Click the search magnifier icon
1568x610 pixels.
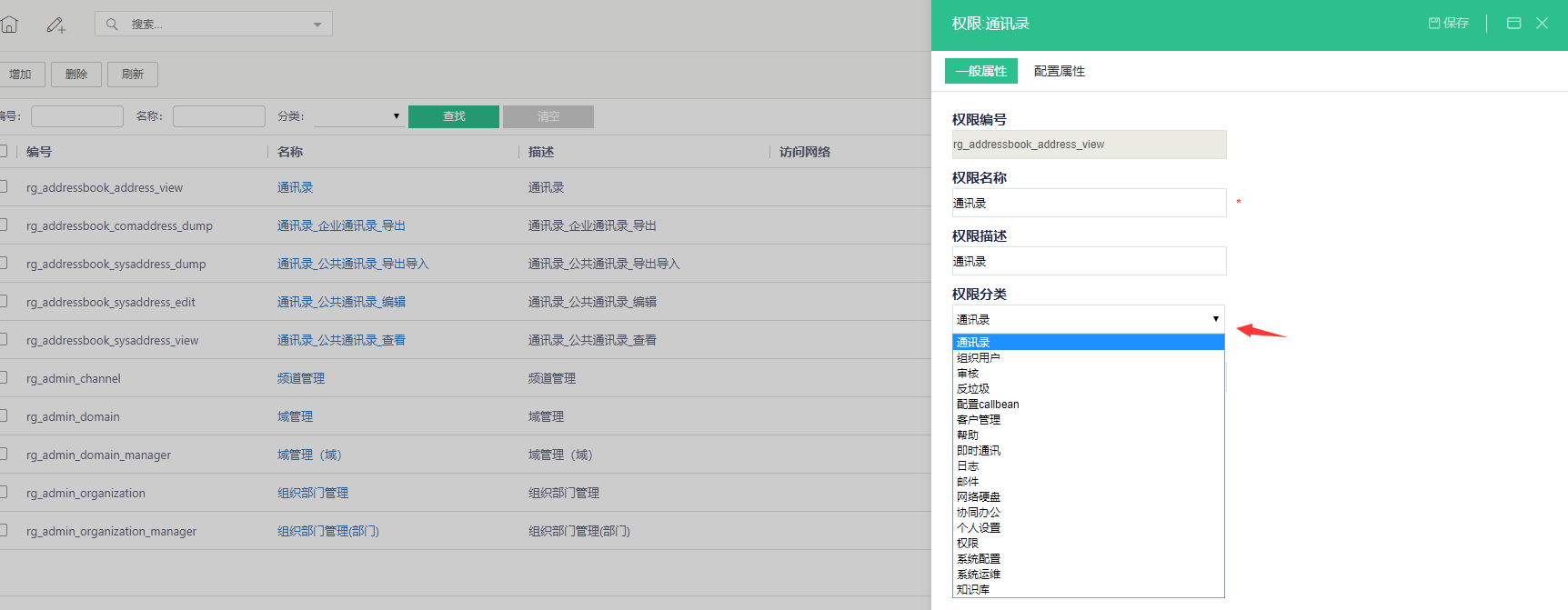[x=112, y=25]
